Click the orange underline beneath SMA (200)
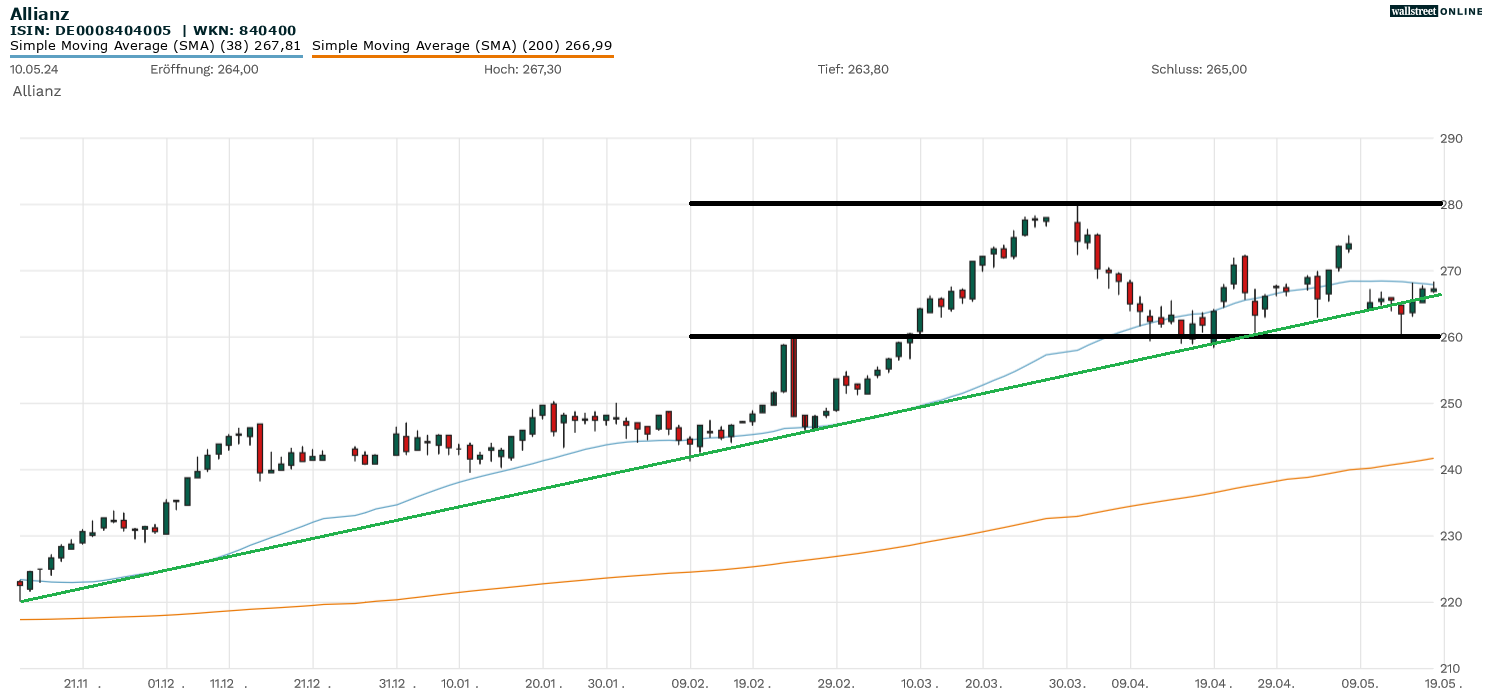1490x689 pixels. [x=462, y=56]
